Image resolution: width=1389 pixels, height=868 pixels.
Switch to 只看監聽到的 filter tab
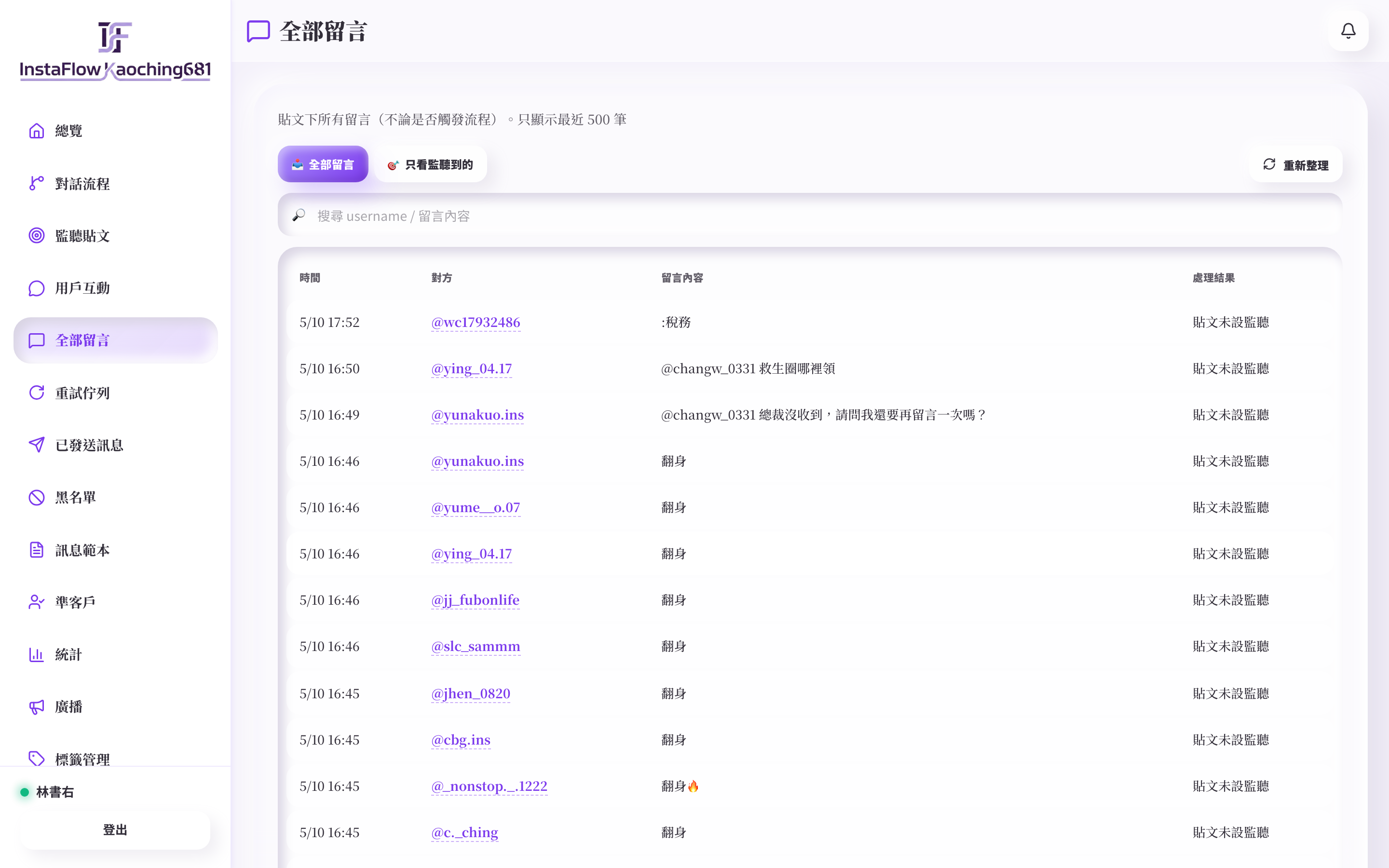(431, 164)
